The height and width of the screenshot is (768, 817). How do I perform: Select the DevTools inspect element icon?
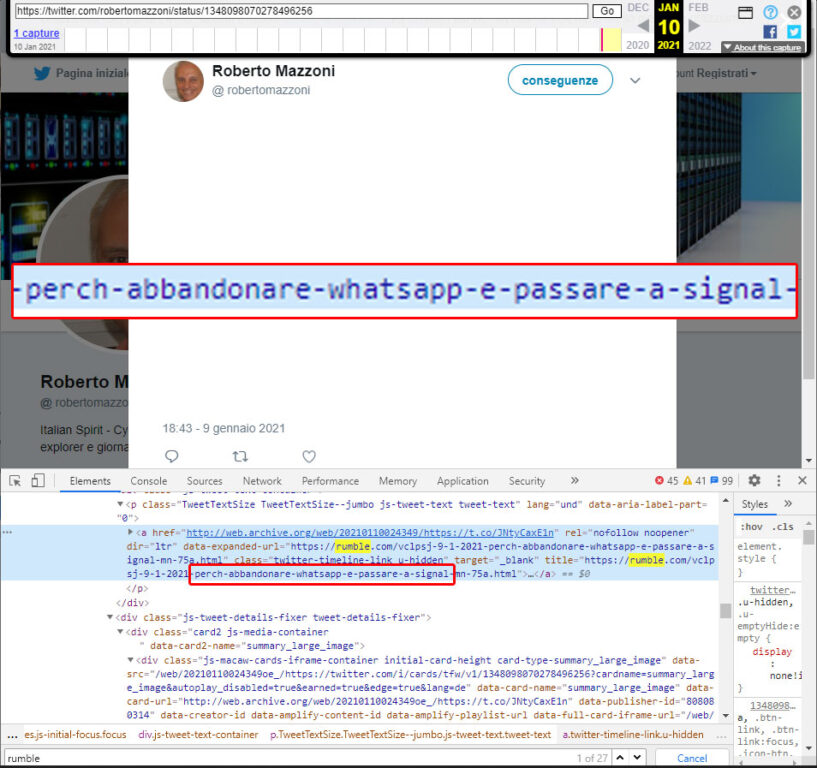pos(15,481)
